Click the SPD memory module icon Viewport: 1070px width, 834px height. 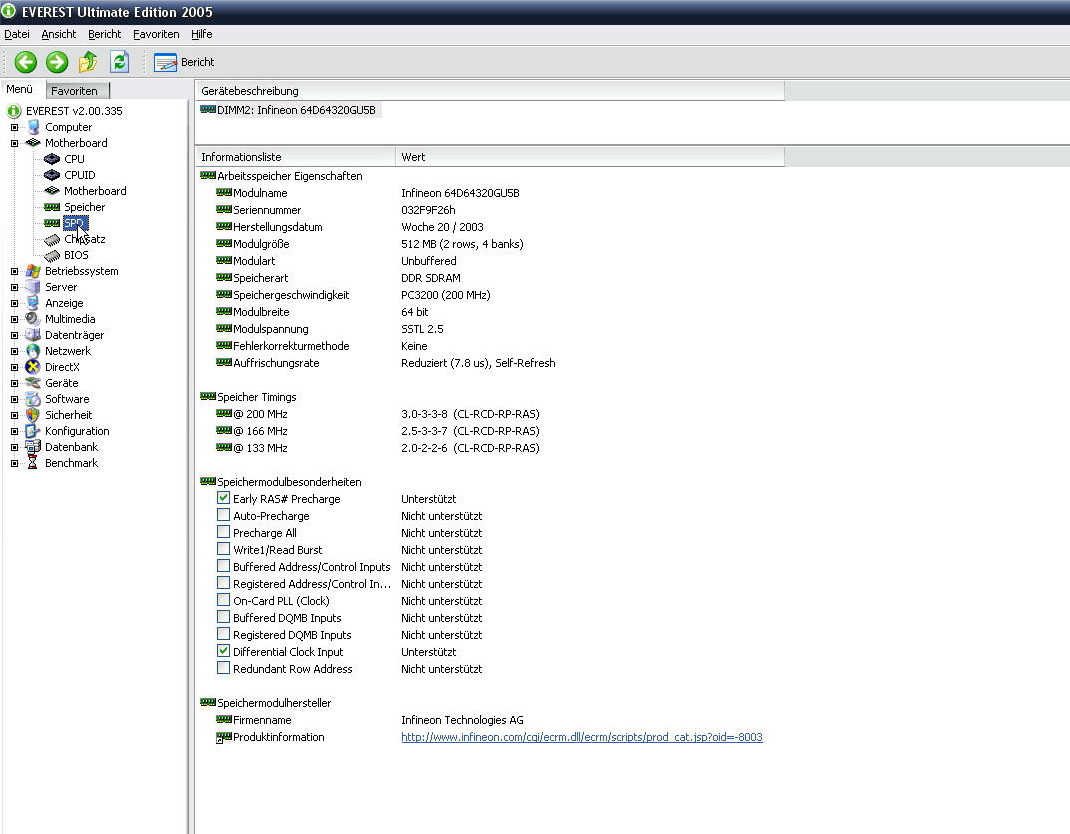pos(52,223)
